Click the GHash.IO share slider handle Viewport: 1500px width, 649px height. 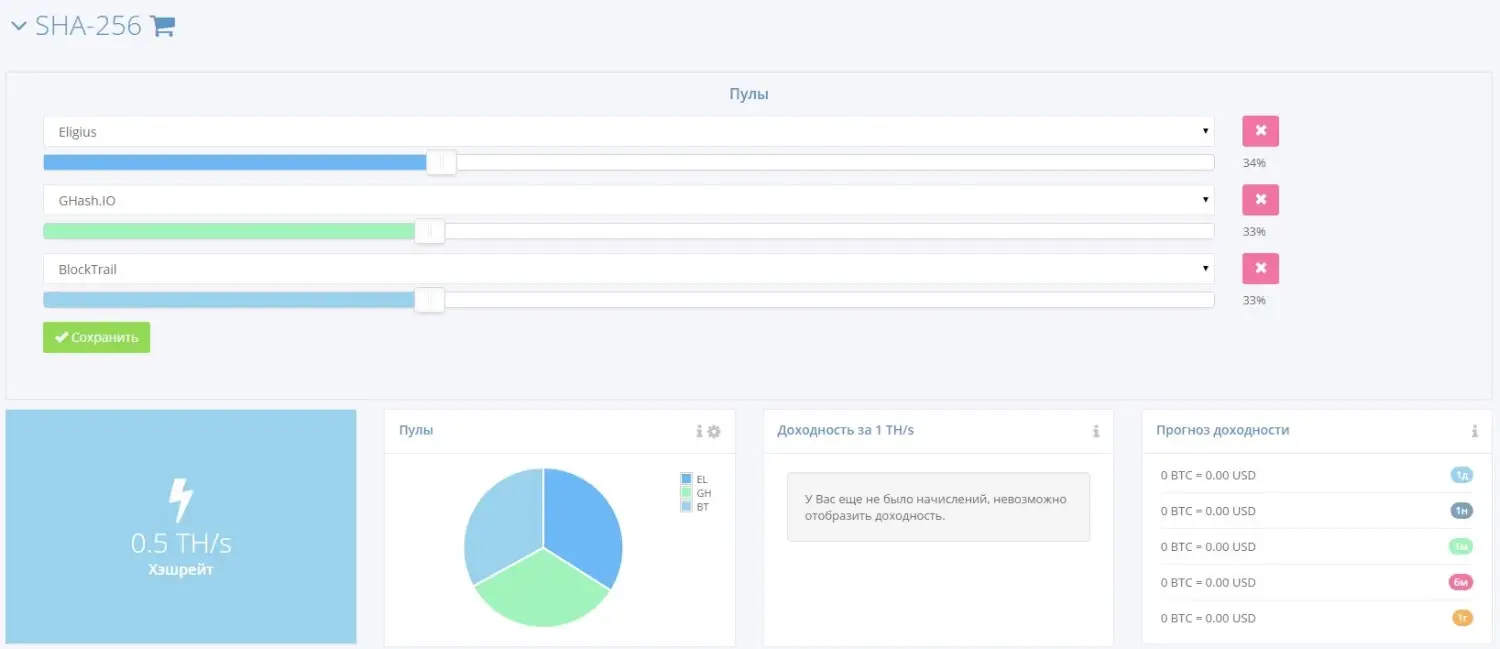click(430, 231)
